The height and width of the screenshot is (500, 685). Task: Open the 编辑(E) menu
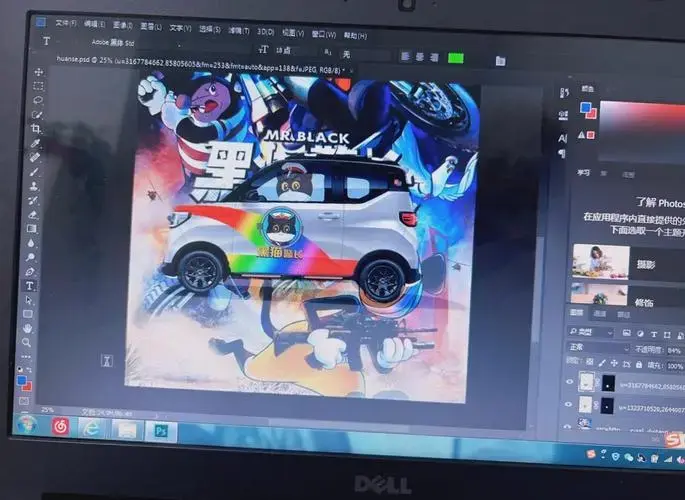pos(94,24)
